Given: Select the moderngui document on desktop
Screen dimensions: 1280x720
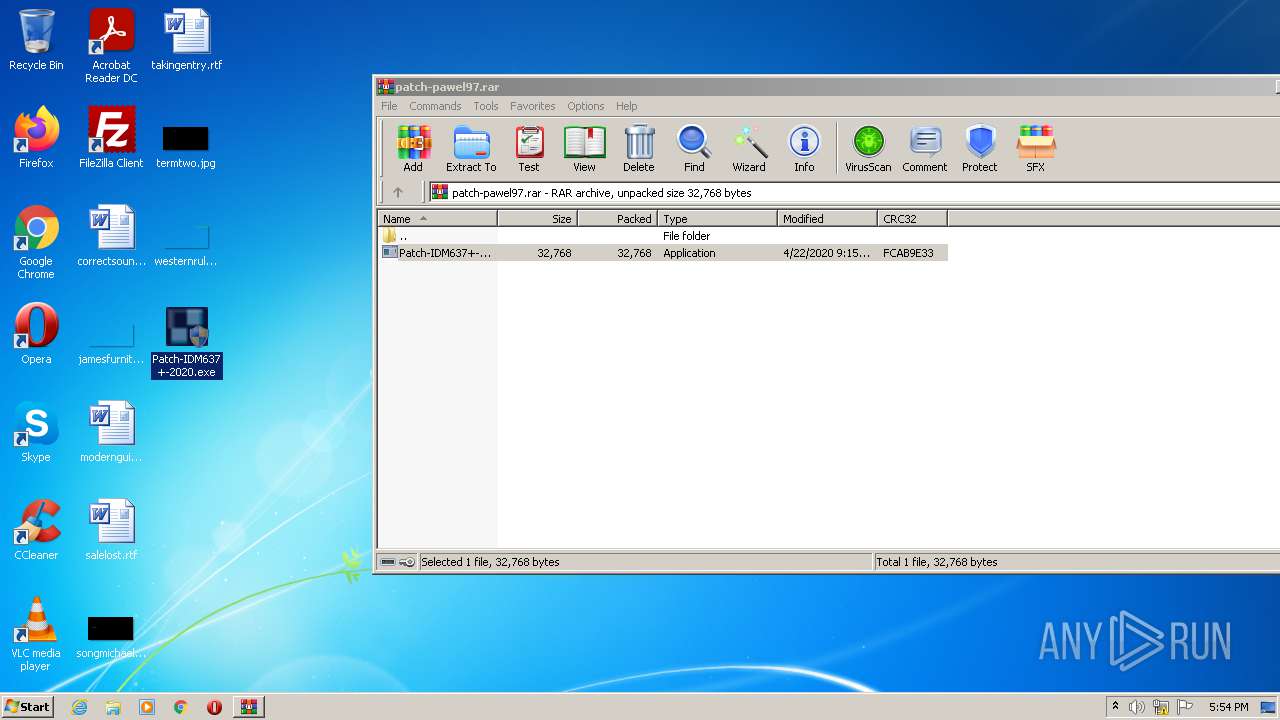Looking at the screenshot, I should click(111, 432).
